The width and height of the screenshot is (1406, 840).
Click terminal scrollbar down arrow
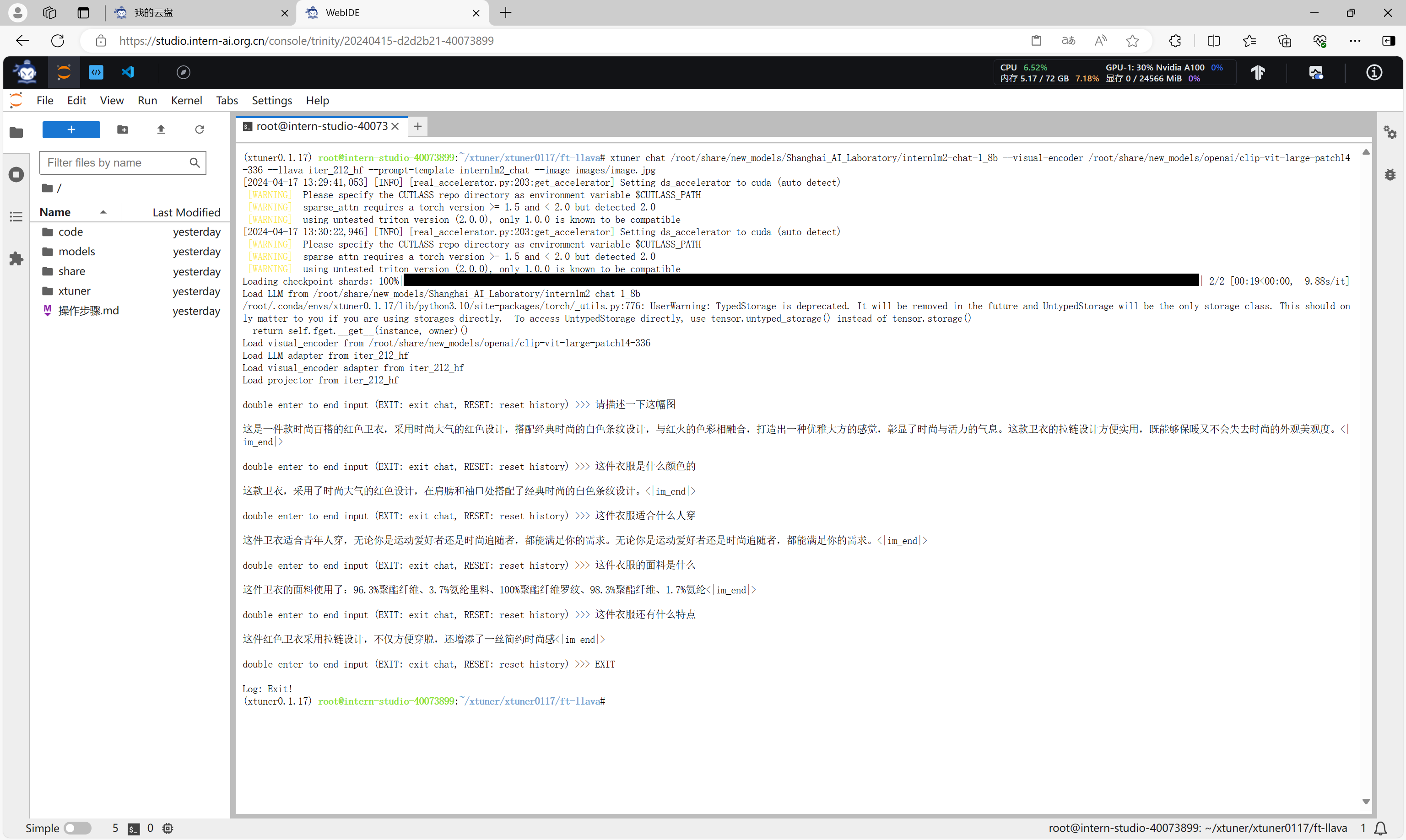(1365, 802)
